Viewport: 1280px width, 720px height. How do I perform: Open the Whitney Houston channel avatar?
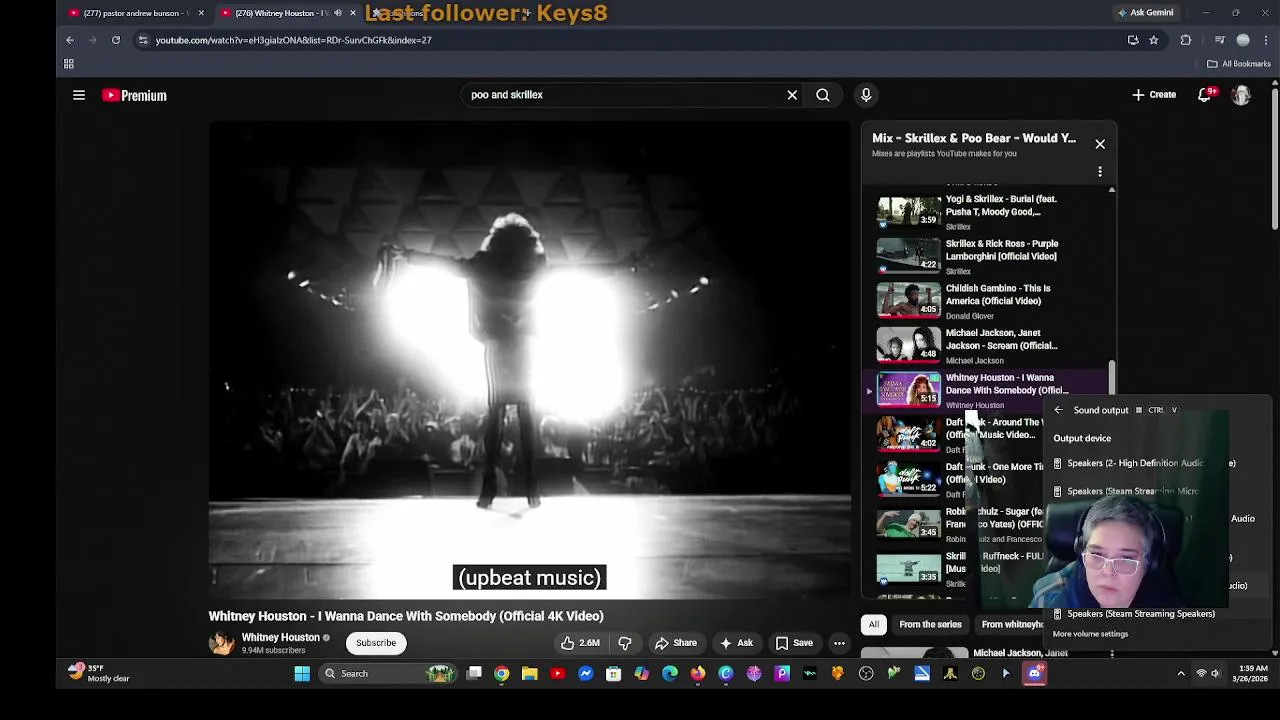(x=221, y=643)
